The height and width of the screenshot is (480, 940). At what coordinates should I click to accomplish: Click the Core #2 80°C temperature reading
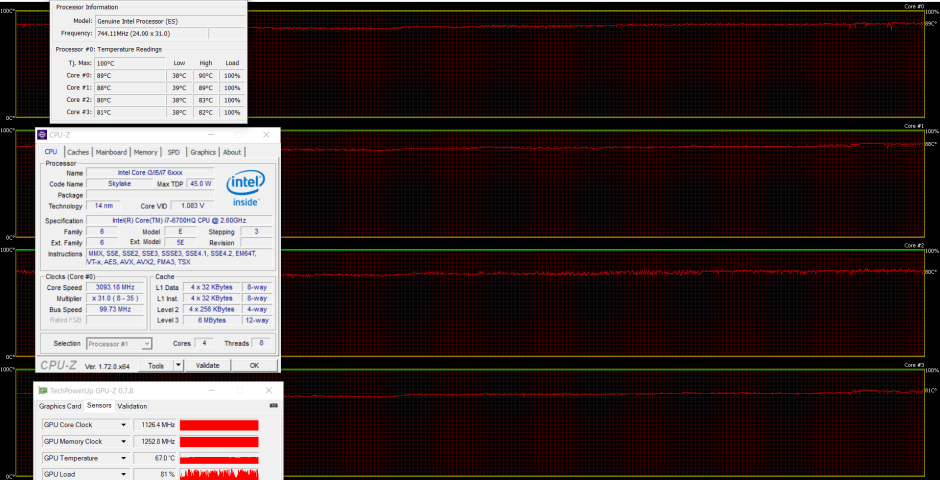point(129,100)
